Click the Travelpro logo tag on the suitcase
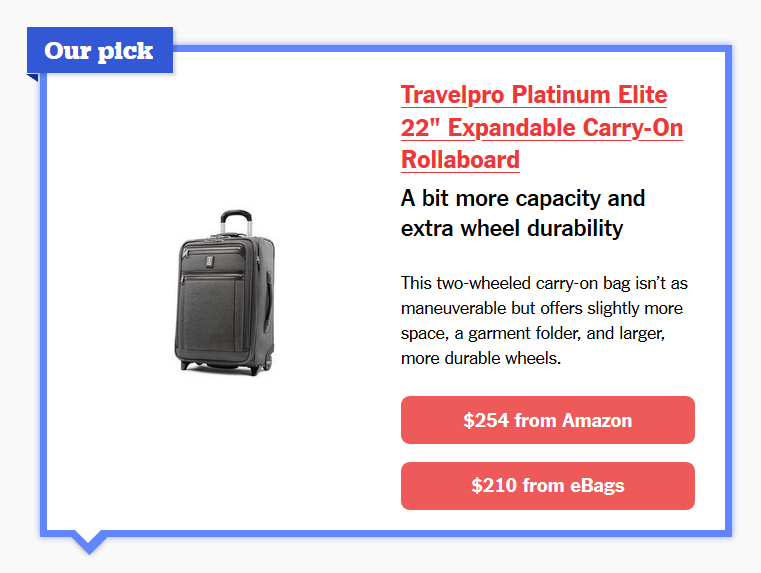 pos(210,261)
